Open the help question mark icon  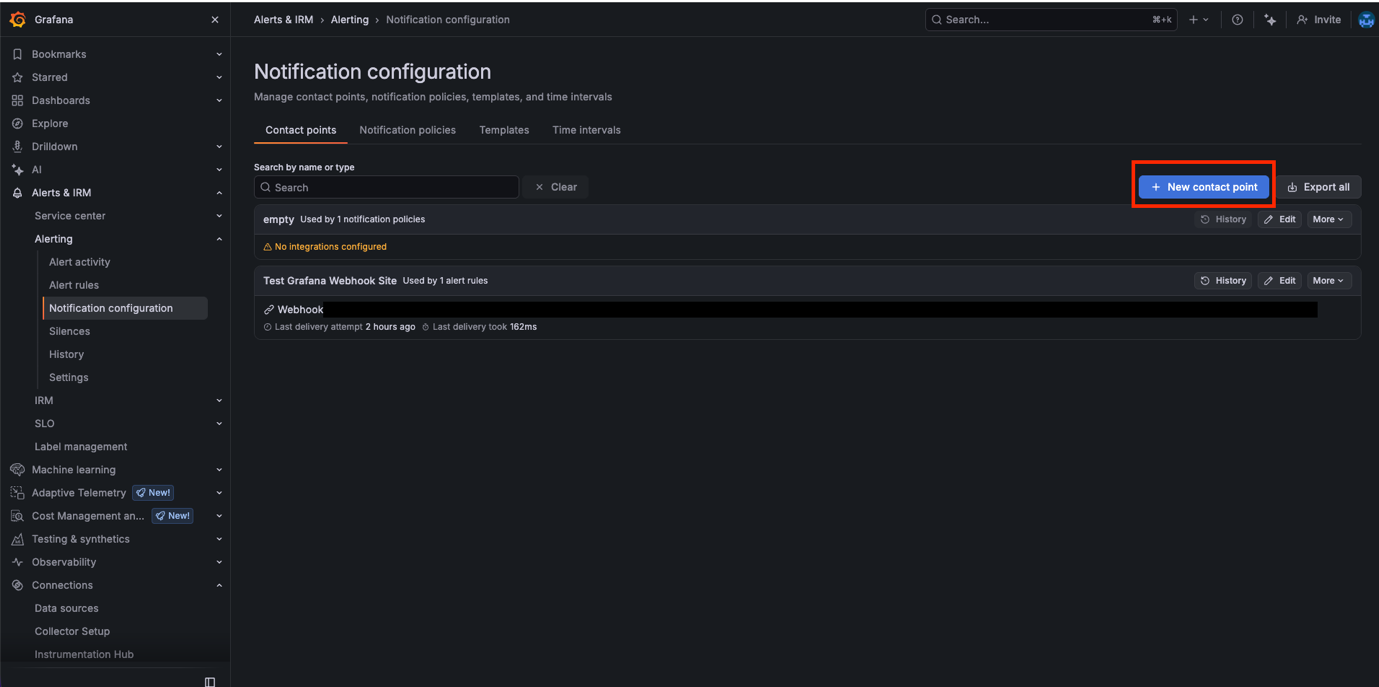[1237, 19]
